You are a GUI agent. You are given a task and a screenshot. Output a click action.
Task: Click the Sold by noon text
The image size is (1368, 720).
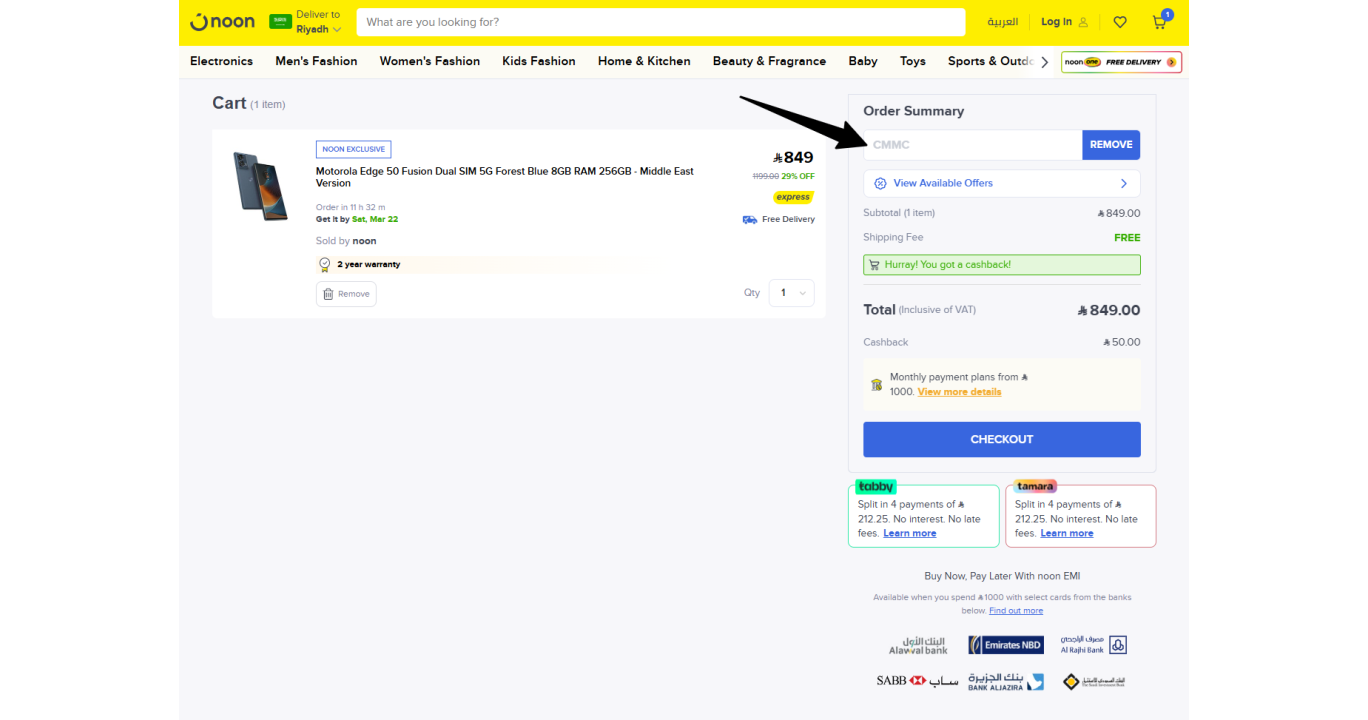point(346,241)
